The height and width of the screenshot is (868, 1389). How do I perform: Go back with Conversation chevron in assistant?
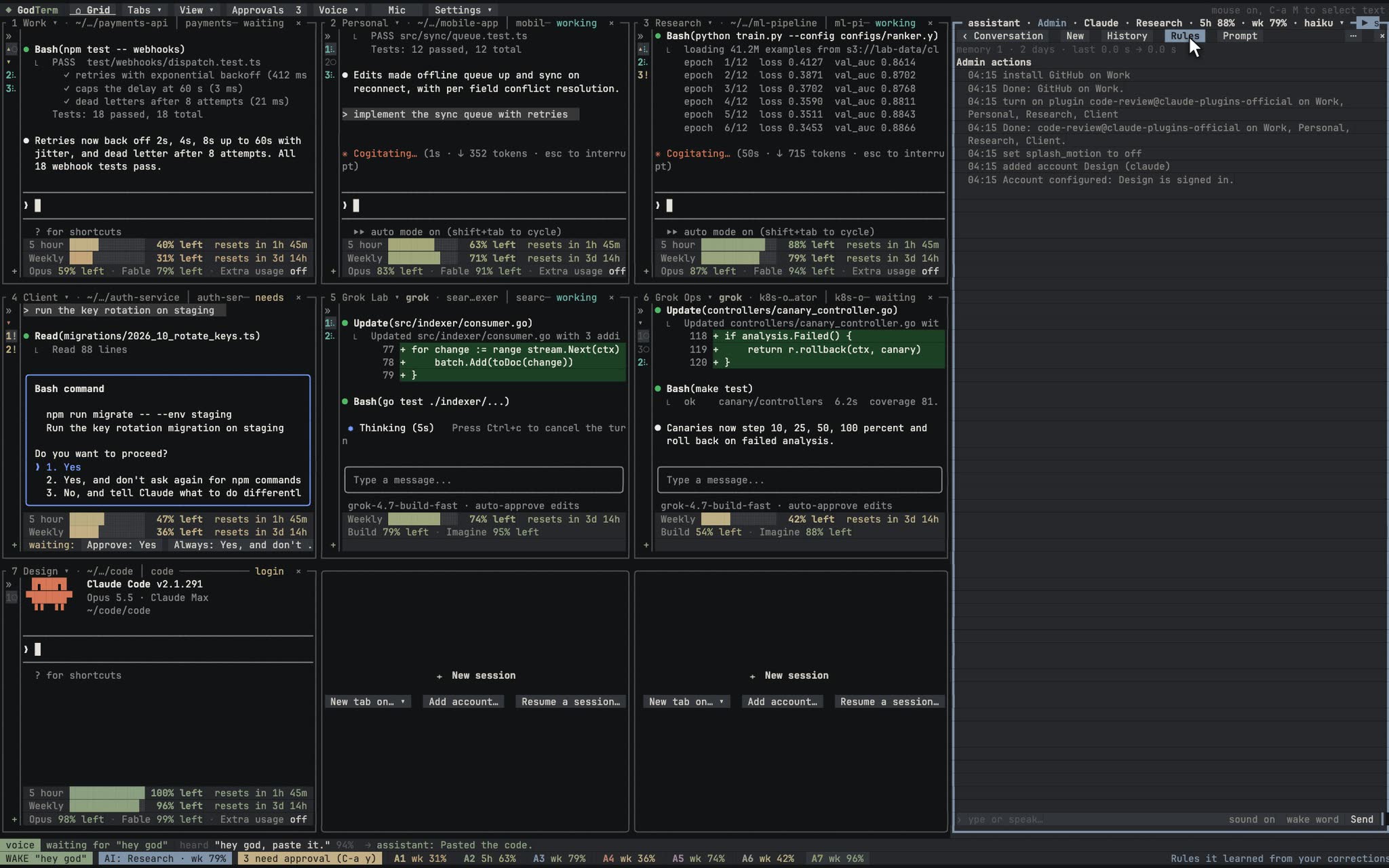(x=964, y=36)
